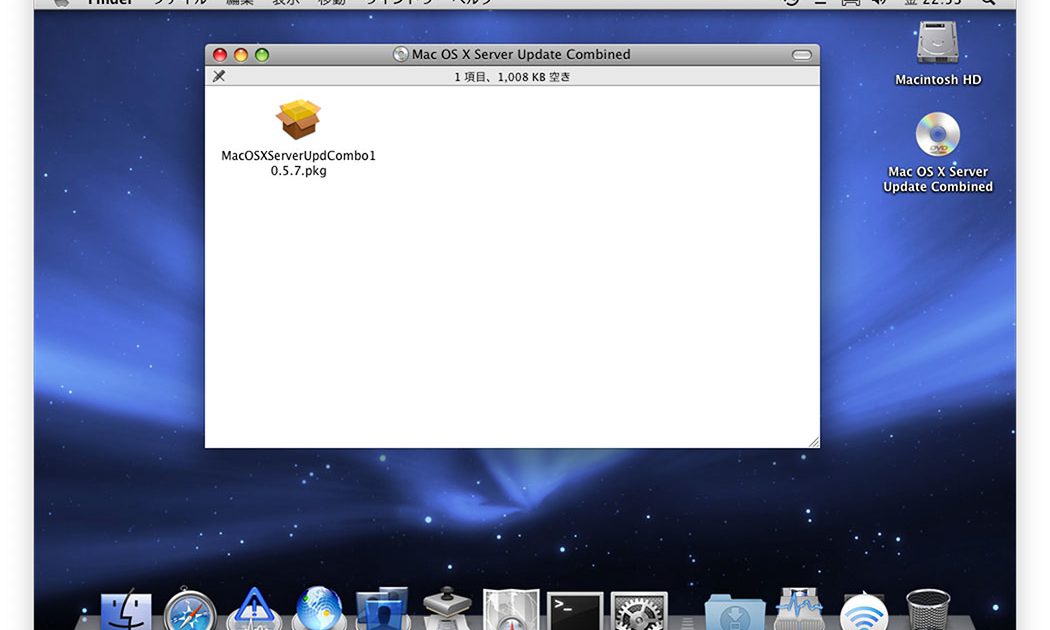Viewport: 1050px width, 630px height.
Task: Open the joystick icon app in Dock
Action: pos(447,609)
